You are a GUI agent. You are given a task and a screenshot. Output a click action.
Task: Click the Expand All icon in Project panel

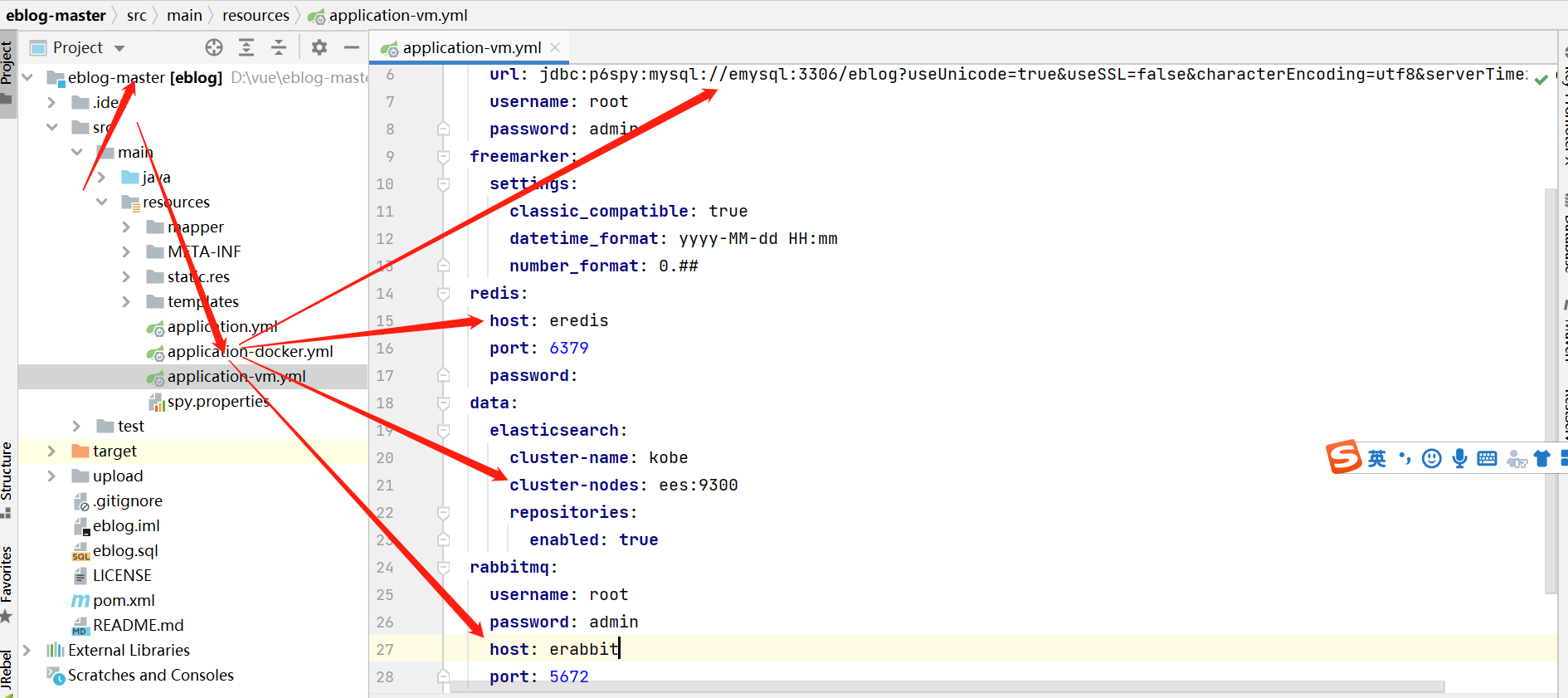point(246,47)
